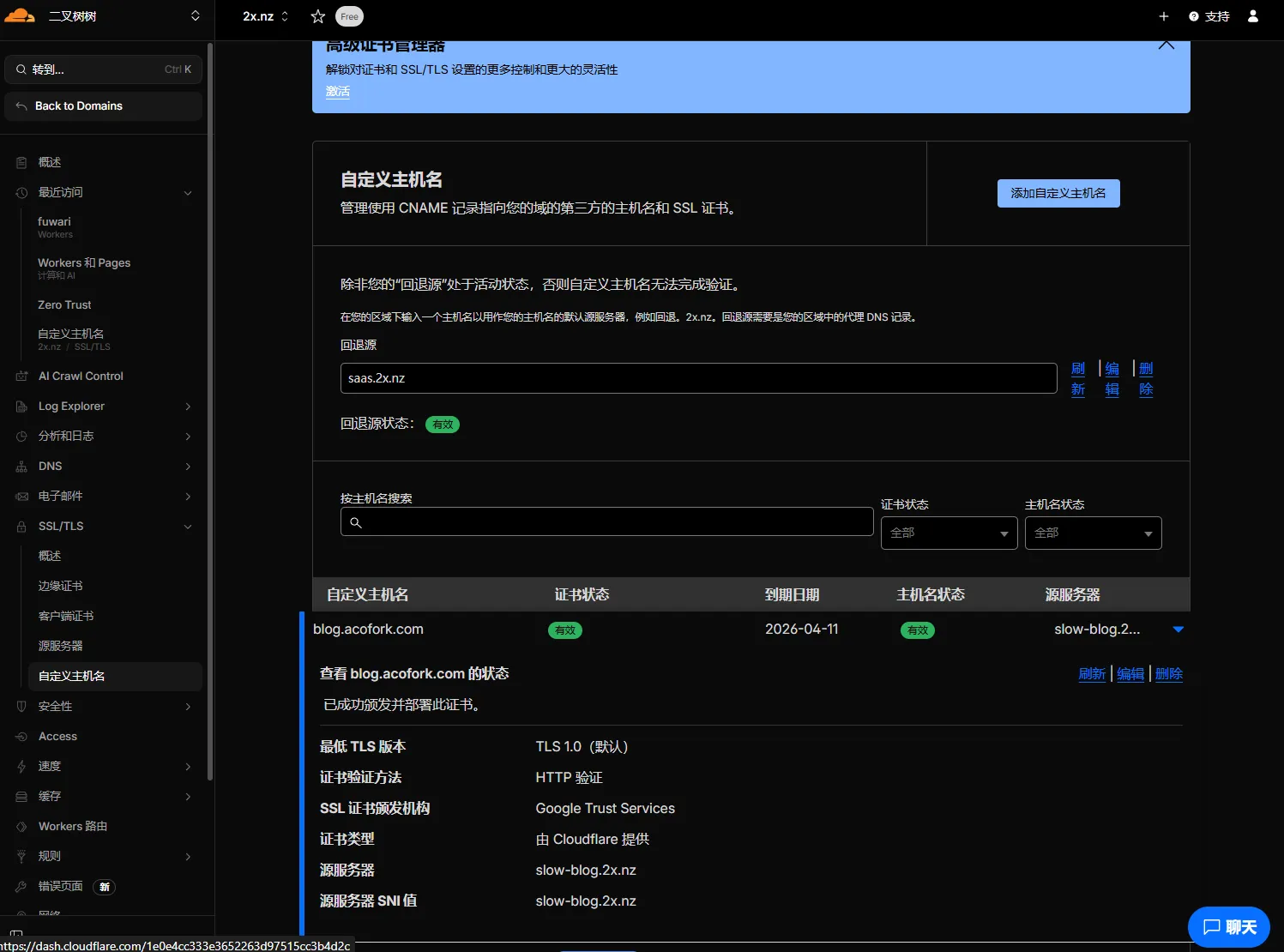Open the account switcher dropdown
Viewport: 1284px width, 952px height.
click(x=195, y=16)
